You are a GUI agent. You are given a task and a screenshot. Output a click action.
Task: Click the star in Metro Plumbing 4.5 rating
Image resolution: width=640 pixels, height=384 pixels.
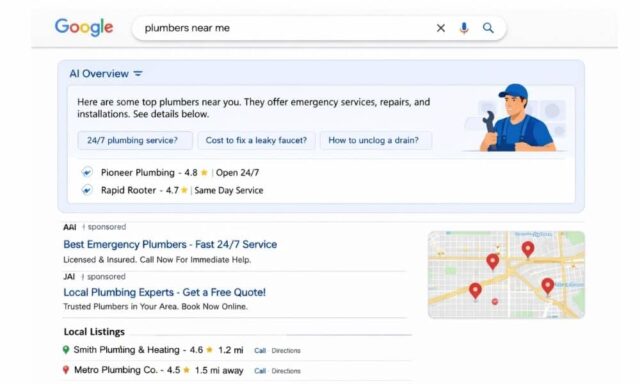(x=187, y=370)
